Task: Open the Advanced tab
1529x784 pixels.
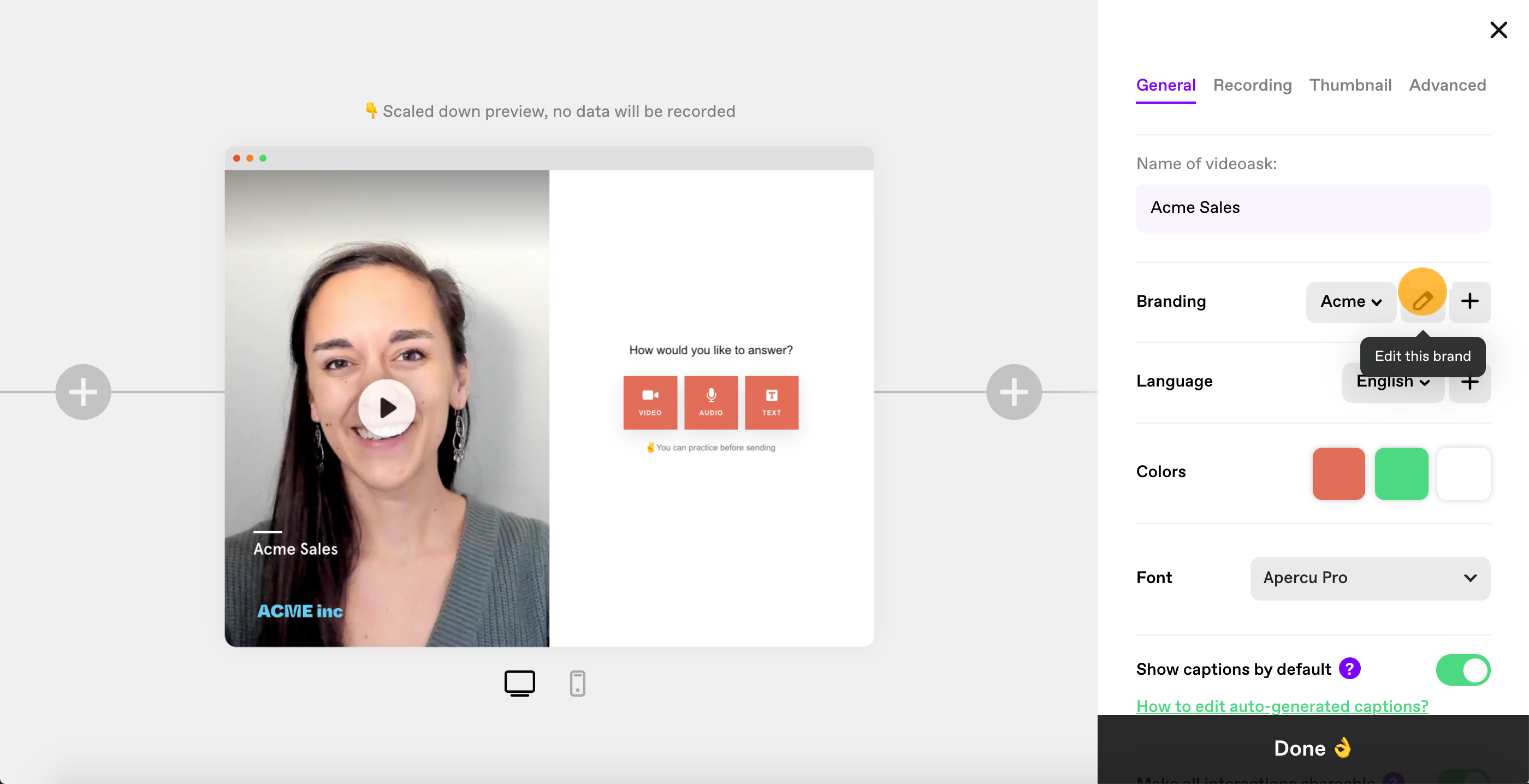Action: 1447,85
